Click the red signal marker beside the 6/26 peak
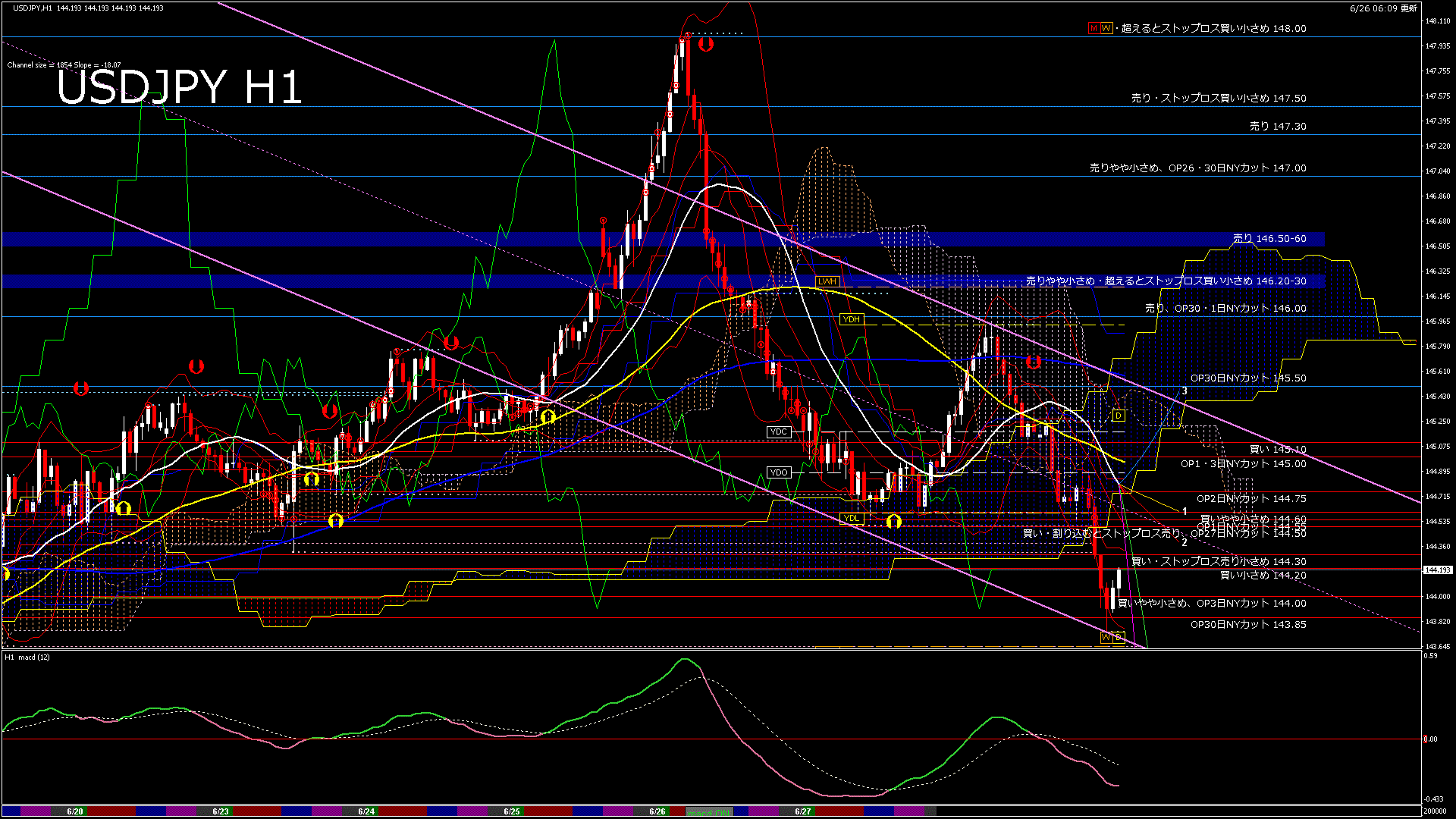 [706, 44]
